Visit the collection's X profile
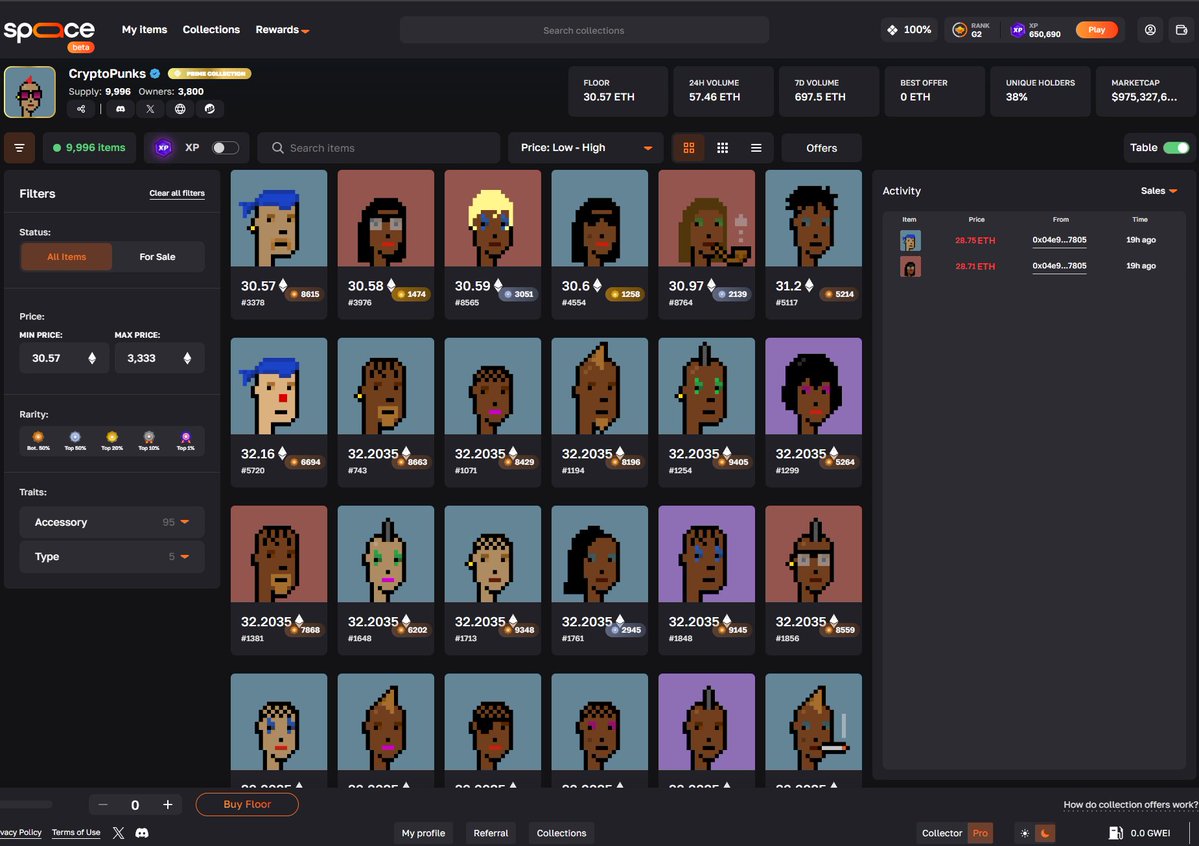This screenshot has width=1199, height=846. pyautogui.click(x=150, y=108)
